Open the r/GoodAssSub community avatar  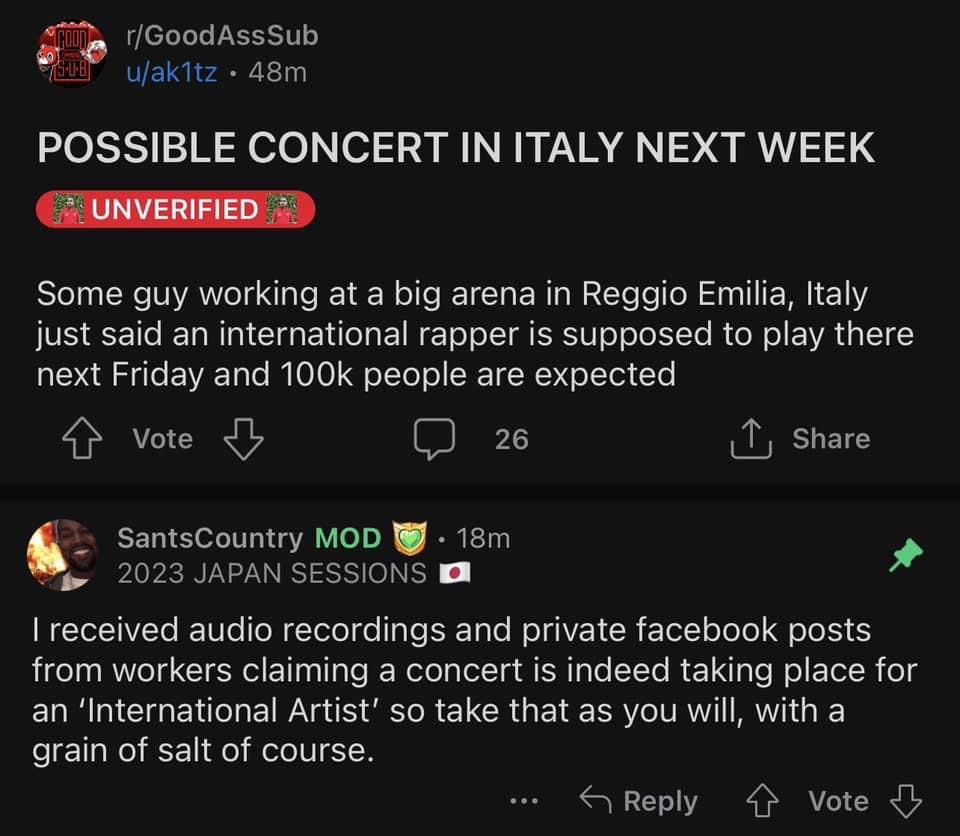[x=72, y=54]
